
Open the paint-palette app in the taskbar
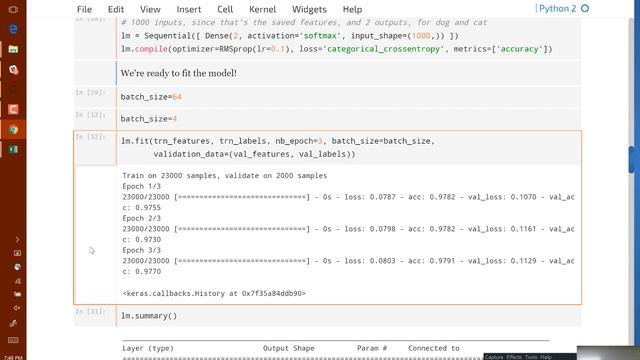point(13,69)
